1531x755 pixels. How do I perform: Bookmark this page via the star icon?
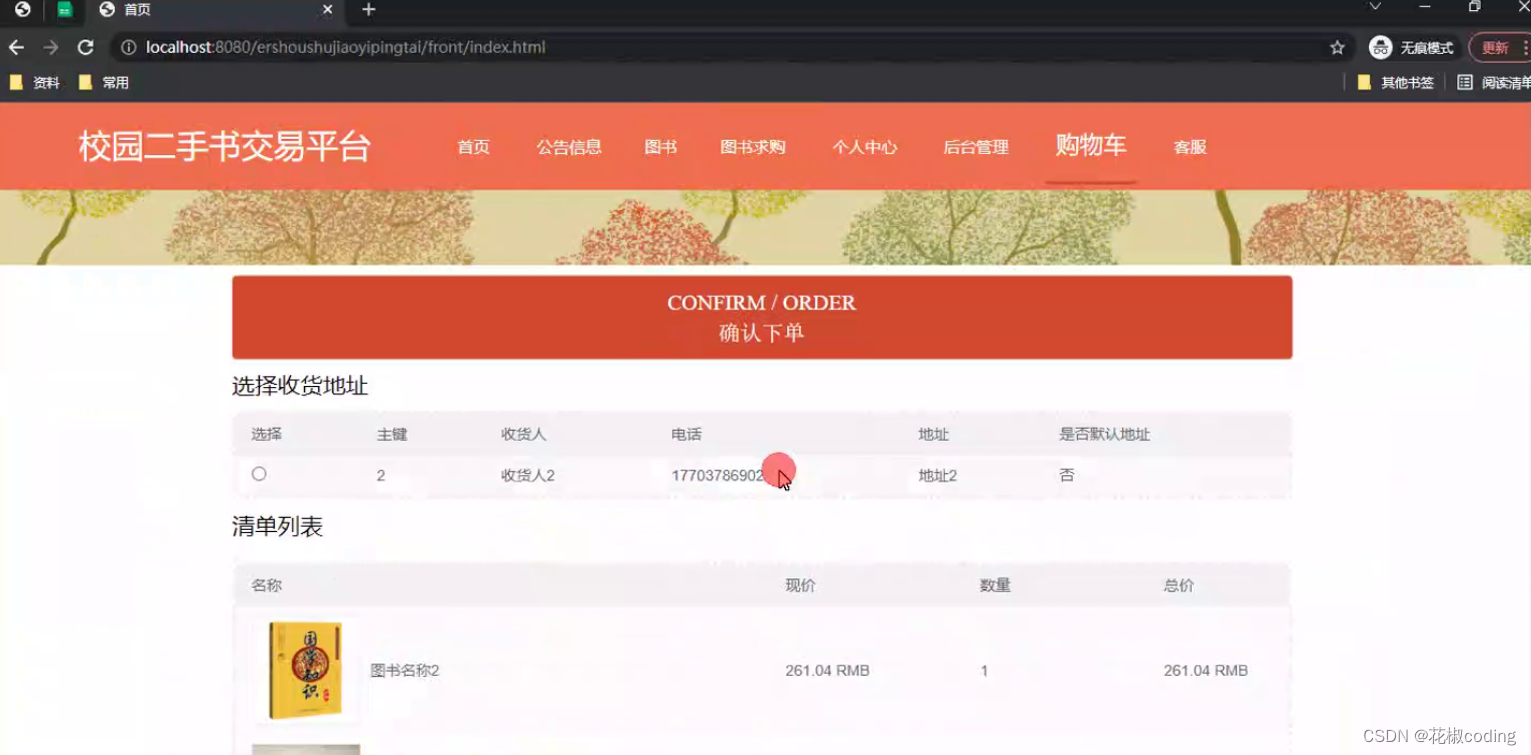(1338, 46)
